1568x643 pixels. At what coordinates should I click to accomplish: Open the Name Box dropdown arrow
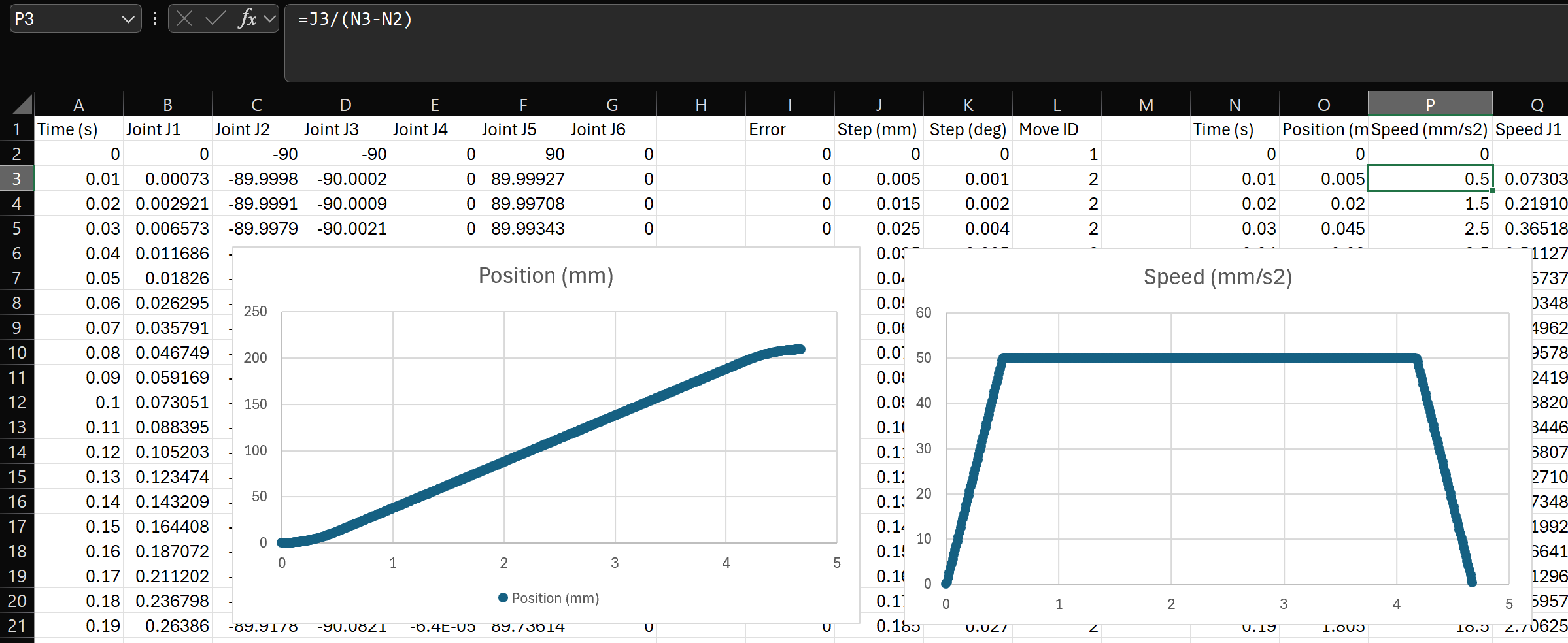(128, 19)
